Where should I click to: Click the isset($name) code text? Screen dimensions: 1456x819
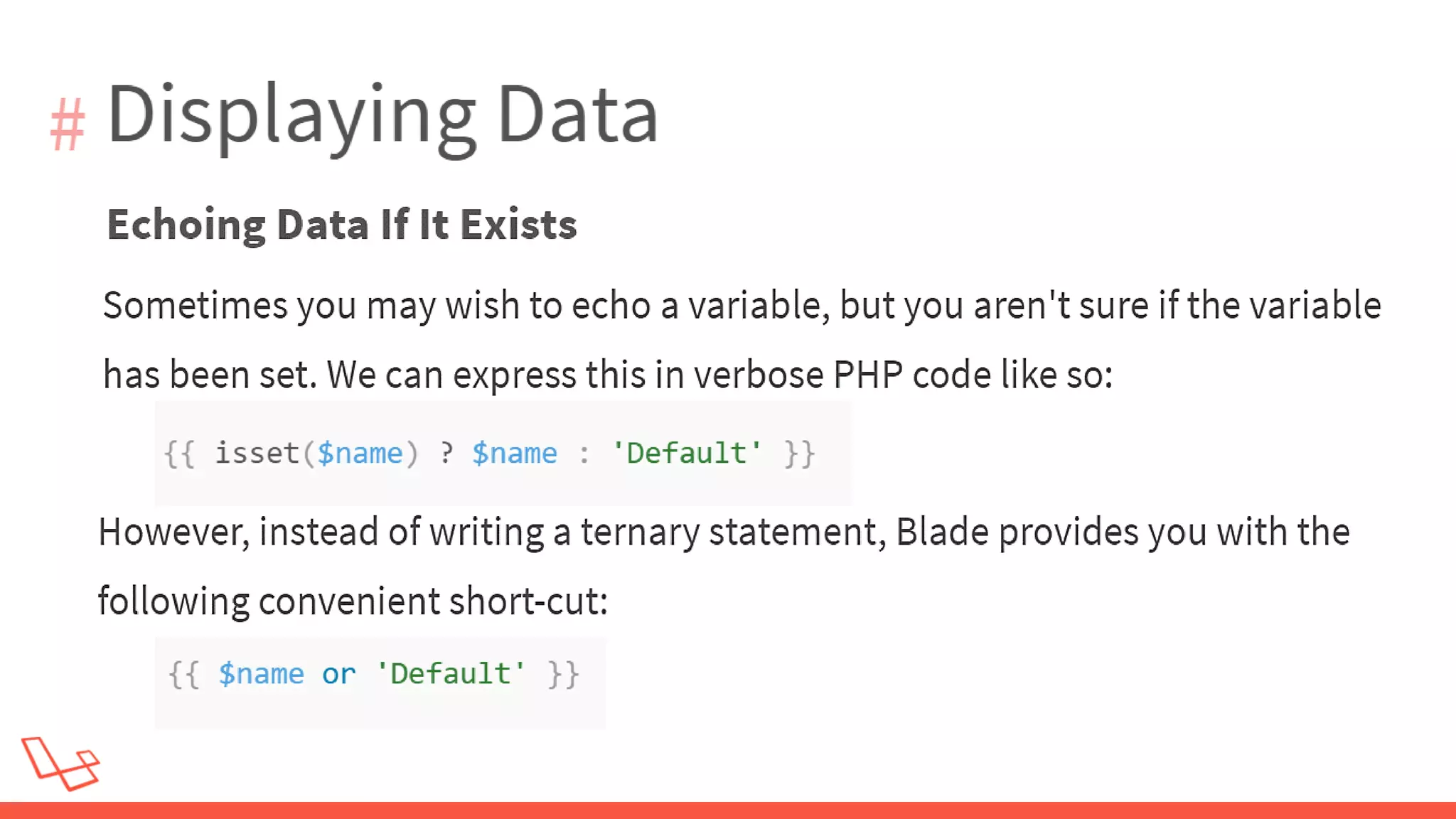[x=316, y=454]
